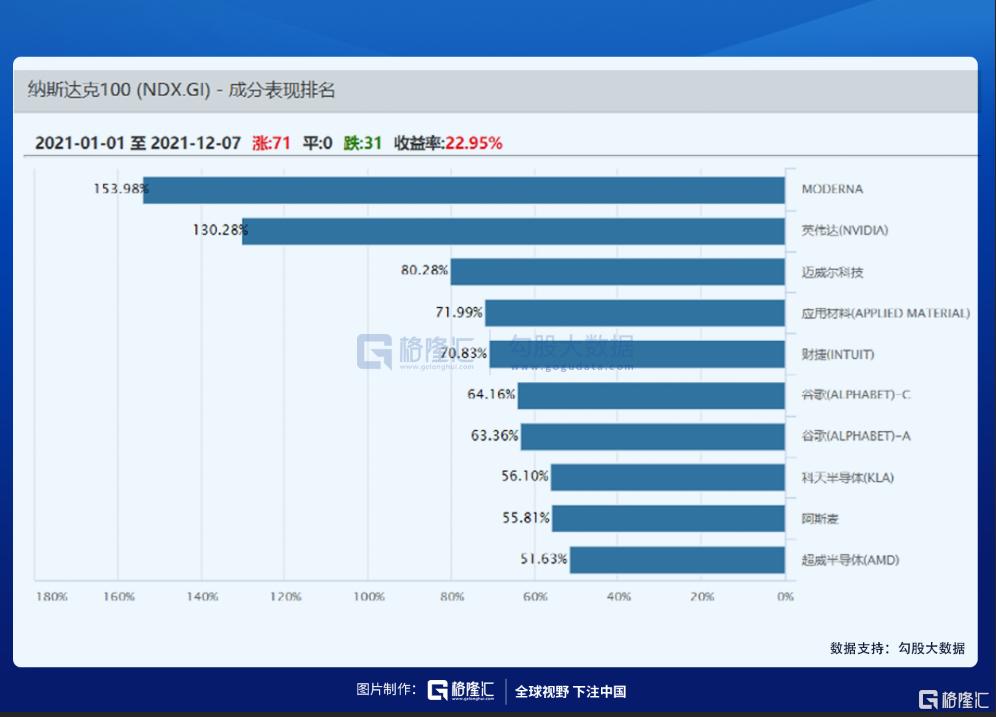Click the 160% axis tick label
Screen dimensions: 996x717
pyautogui.click(x=119, y=596)
